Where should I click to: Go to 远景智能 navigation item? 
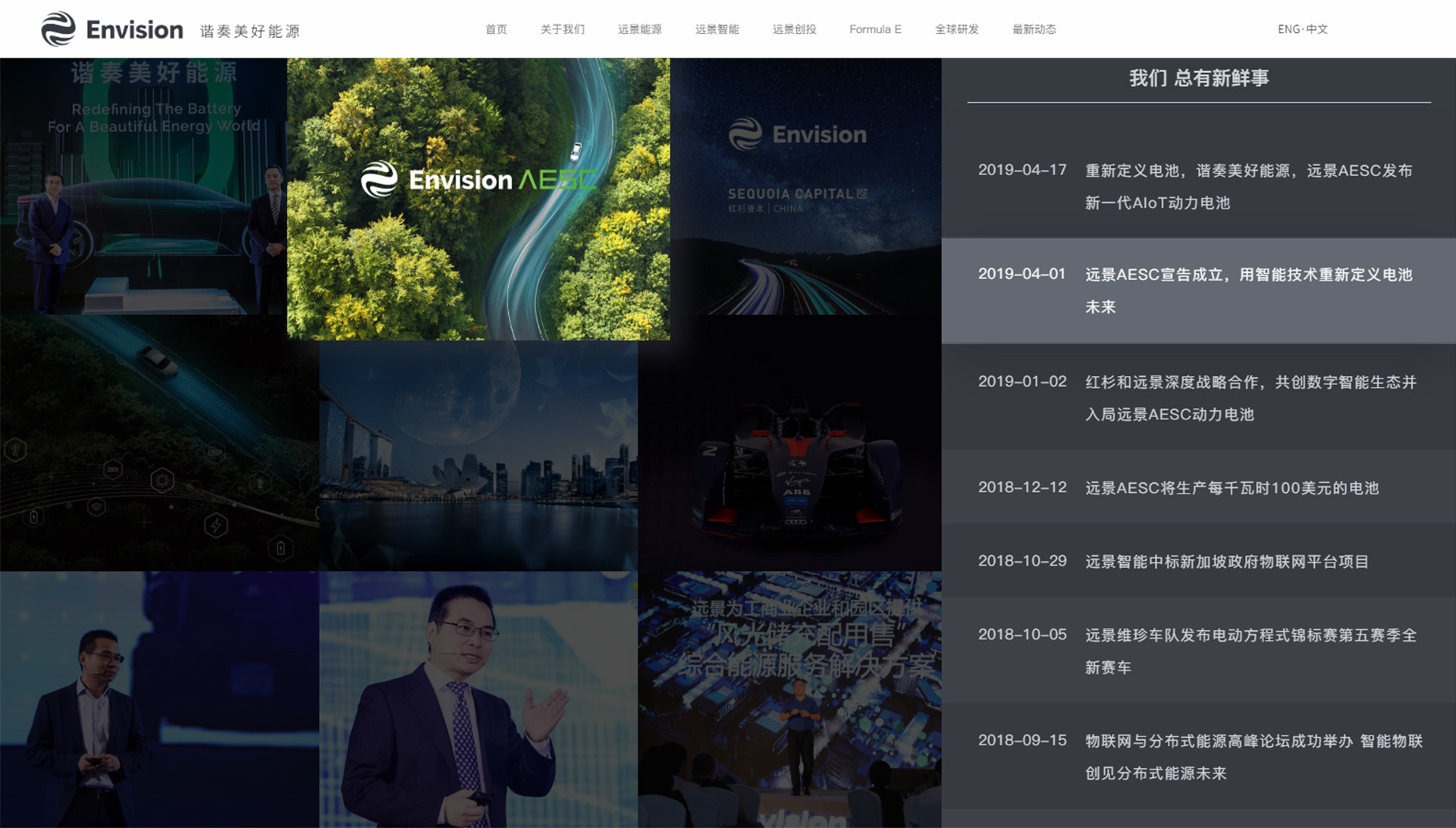[x=717, y=30]
